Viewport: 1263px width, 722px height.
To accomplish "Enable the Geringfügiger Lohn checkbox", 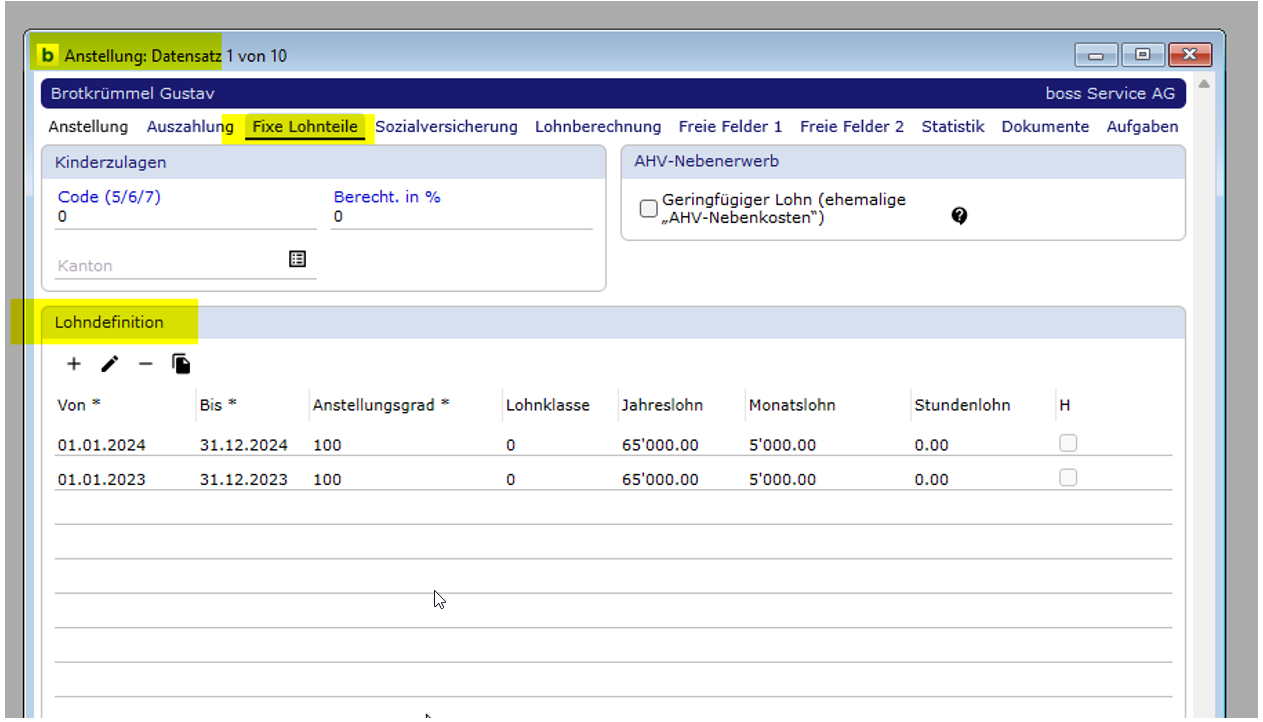I will [x=649, y=208].
